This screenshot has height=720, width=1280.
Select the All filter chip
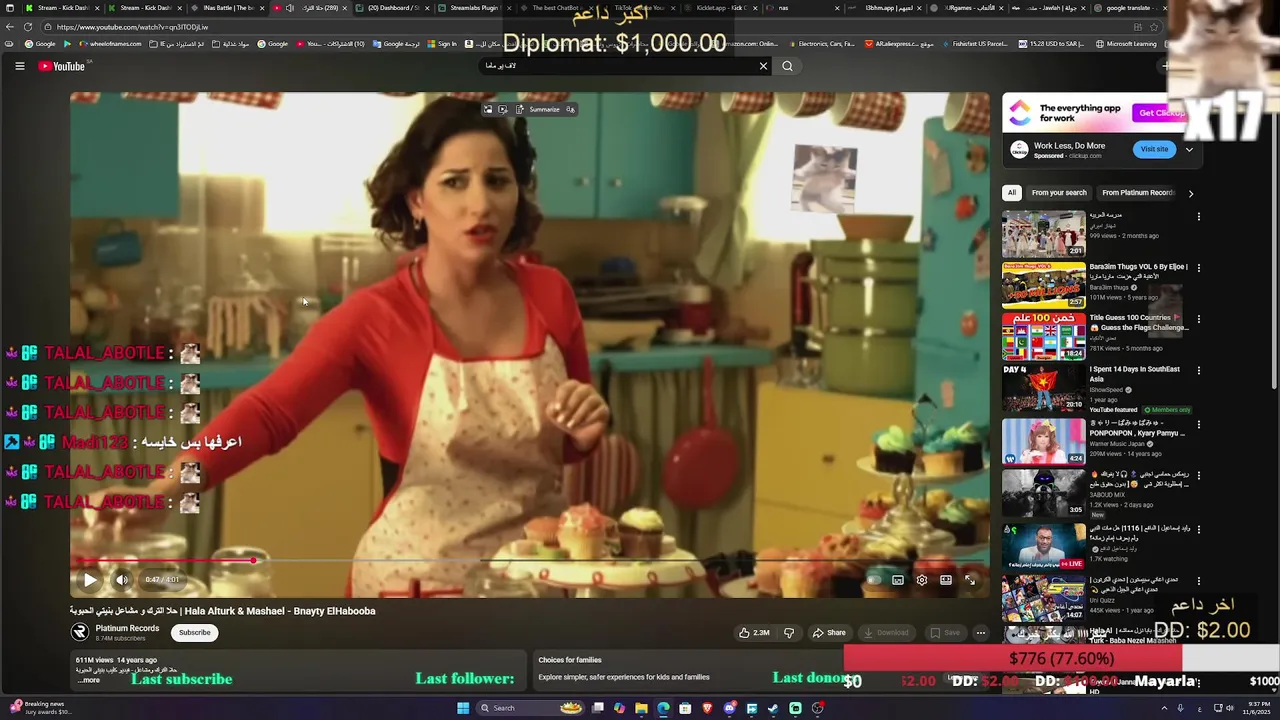point(1012,193)
